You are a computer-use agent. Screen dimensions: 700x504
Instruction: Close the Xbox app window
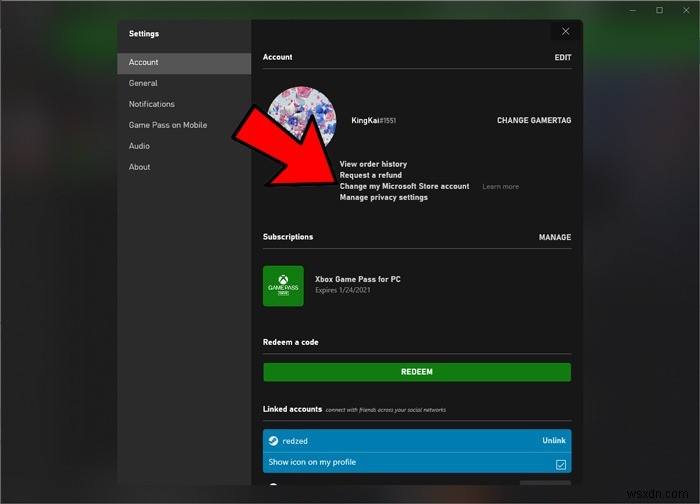686,10
